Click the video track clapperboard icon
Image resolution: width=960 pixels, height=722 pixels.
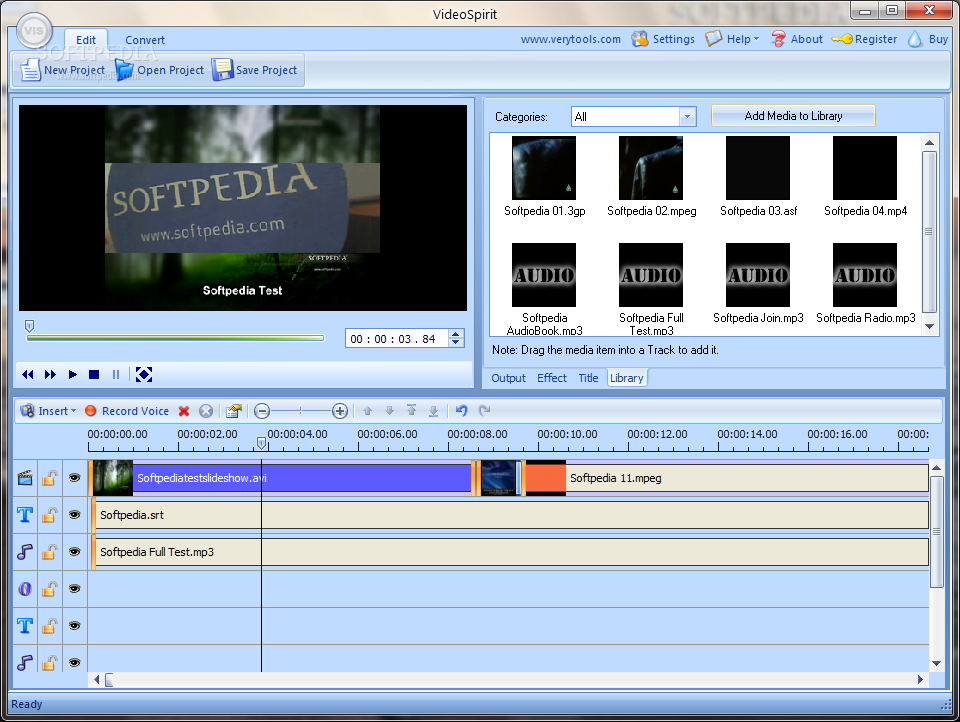[x=25, y=478]
